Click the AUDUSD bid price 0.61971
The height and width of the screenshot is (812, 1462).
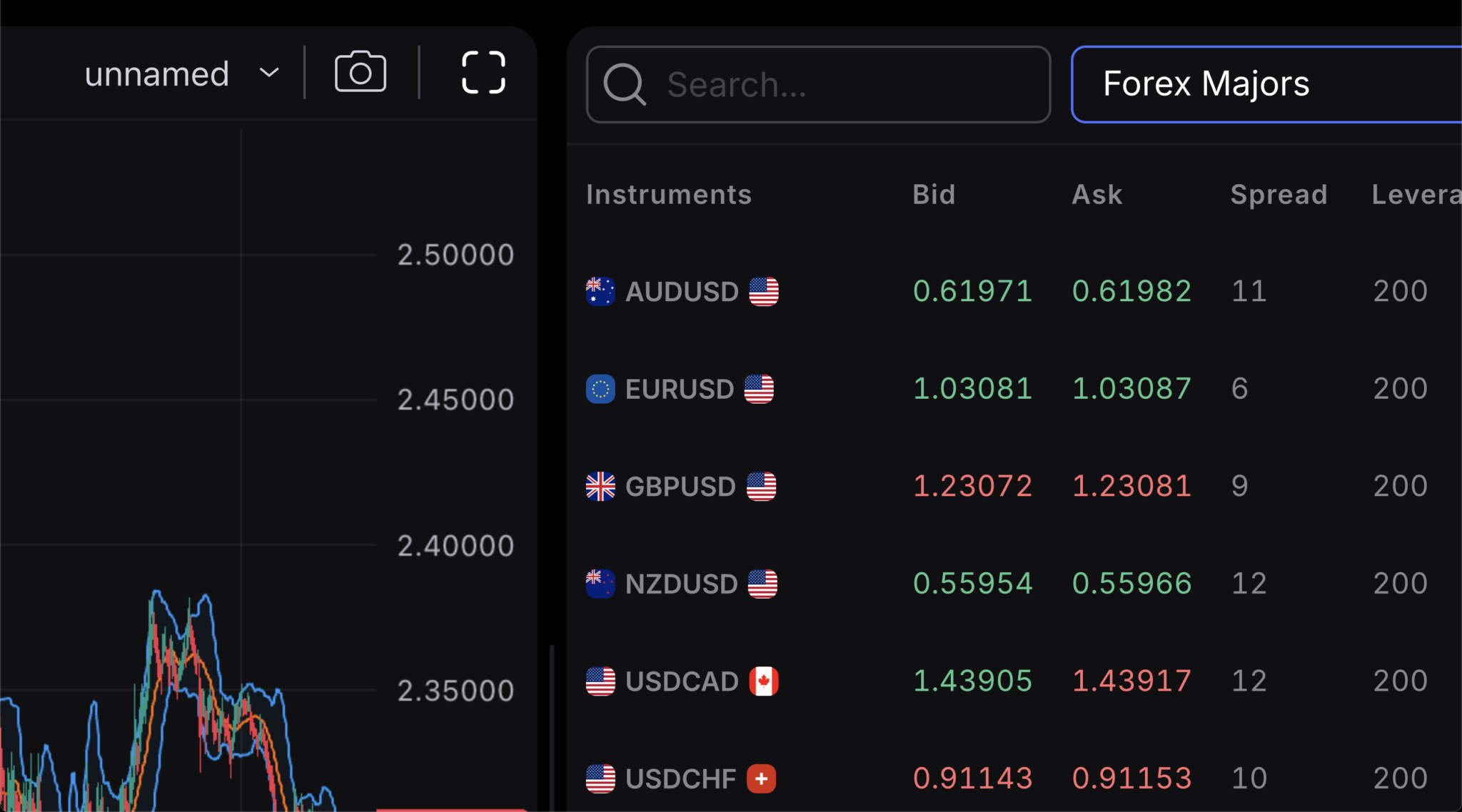click(972, 290)
